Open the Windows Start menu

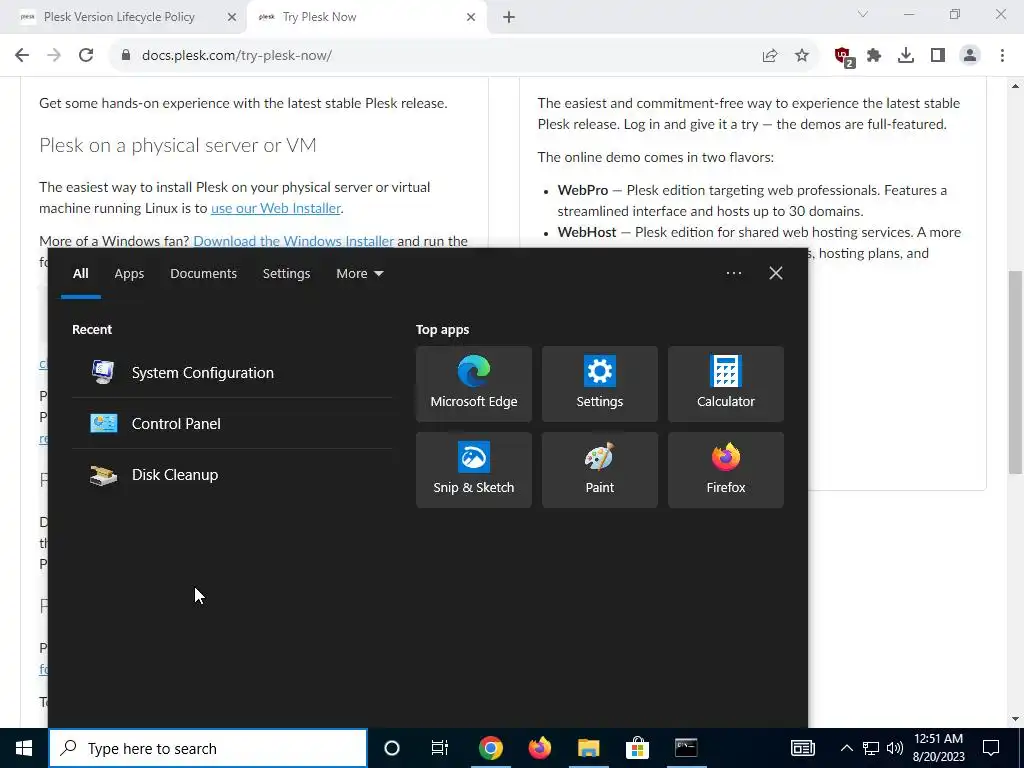(x=24, y=748)
